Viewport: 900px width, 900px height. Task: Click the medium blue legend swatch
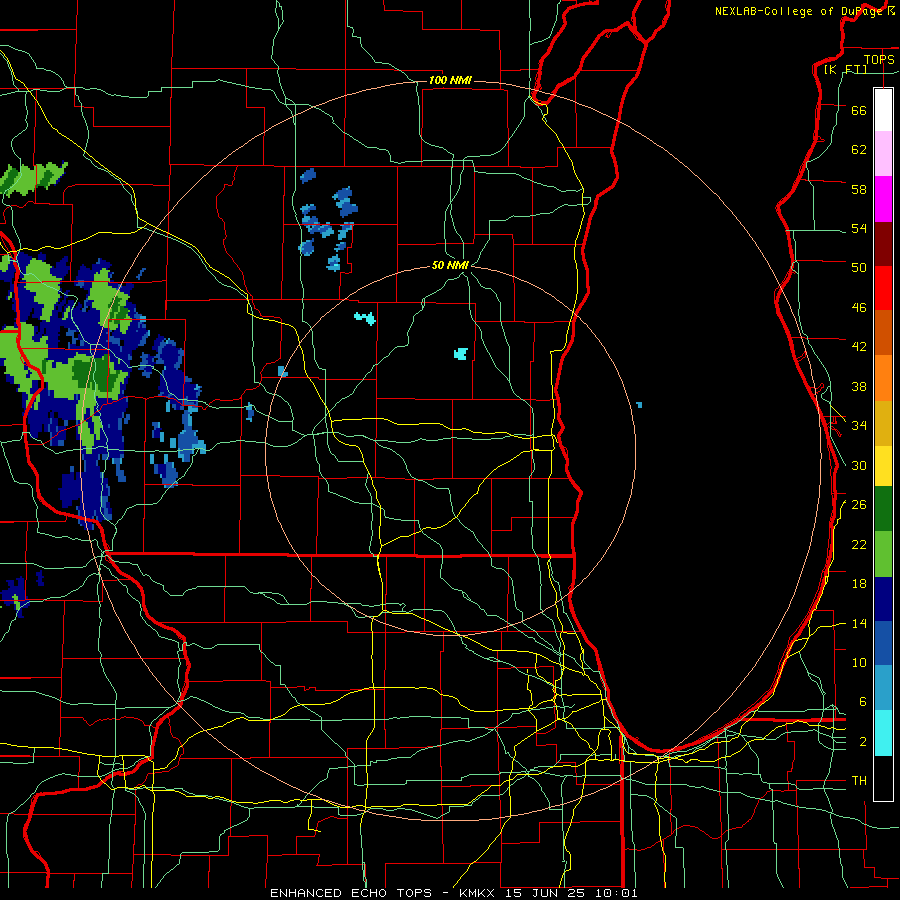883,643
